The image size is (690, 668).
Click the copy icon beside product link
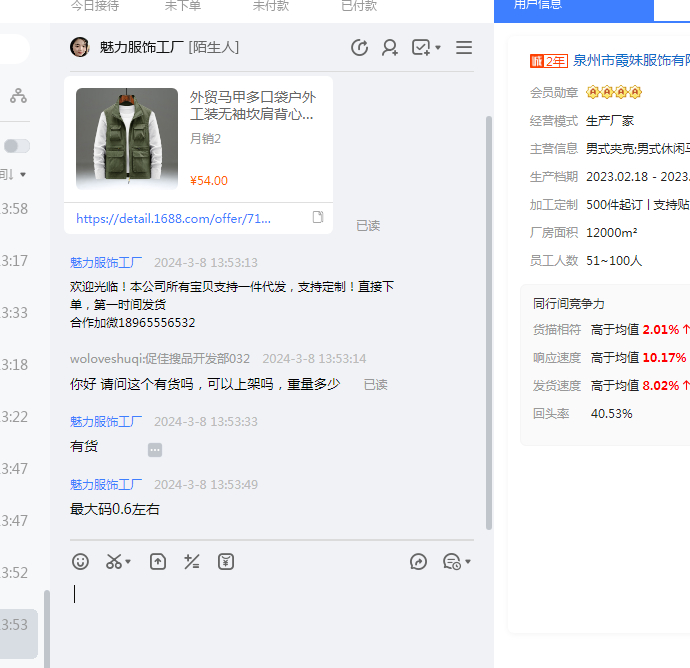pyautogui.click(x=318, y=218)
